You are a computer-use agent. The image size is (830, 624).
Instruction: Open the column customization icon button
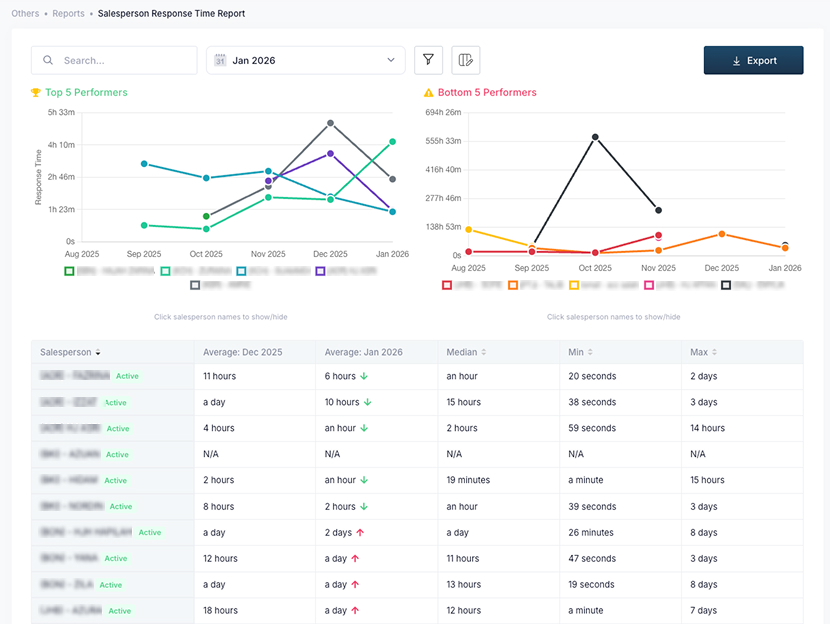coord(465,60)
